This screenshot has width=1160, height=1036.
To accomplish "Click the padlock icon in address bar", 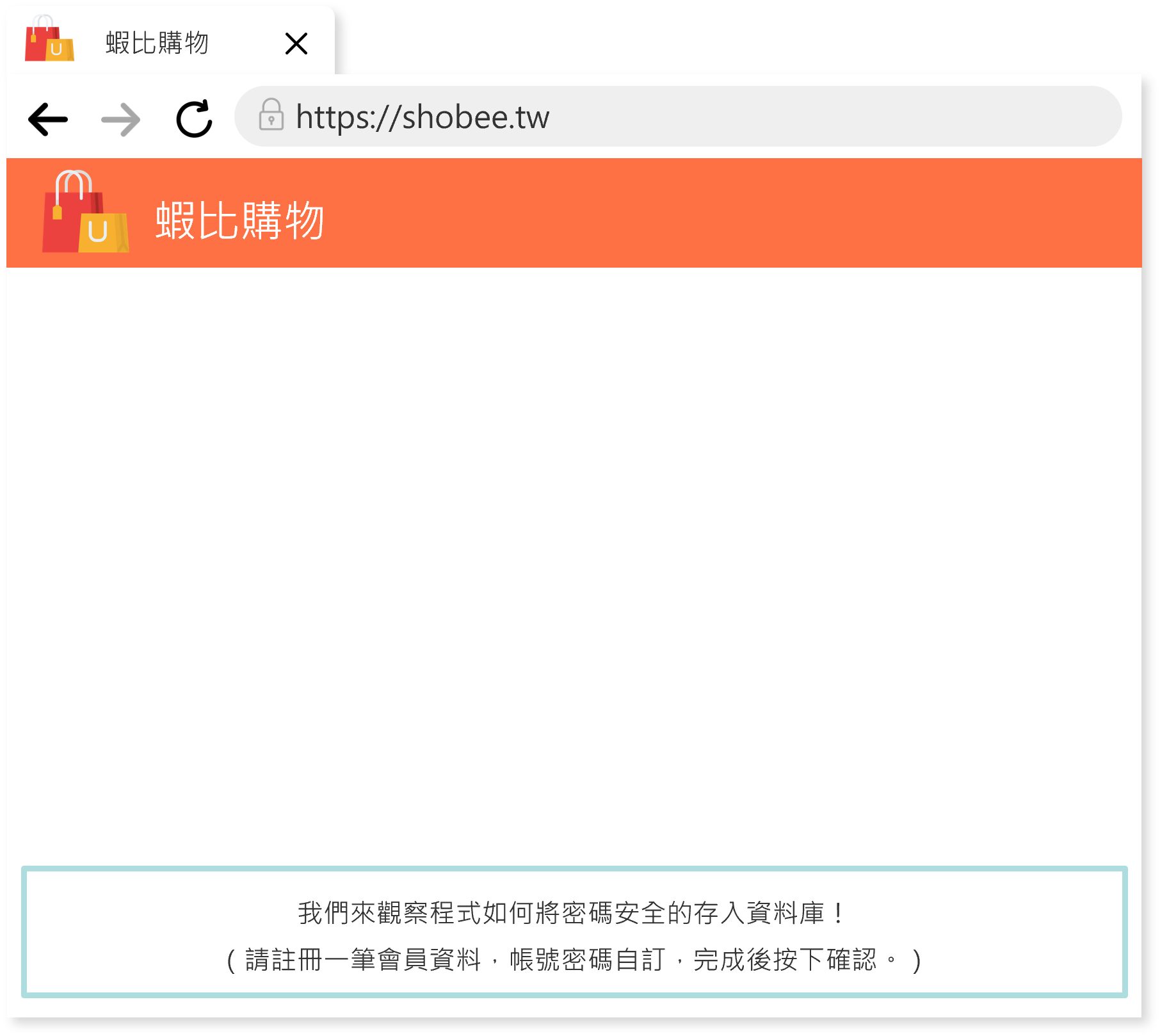I will (x=271, y=115).
